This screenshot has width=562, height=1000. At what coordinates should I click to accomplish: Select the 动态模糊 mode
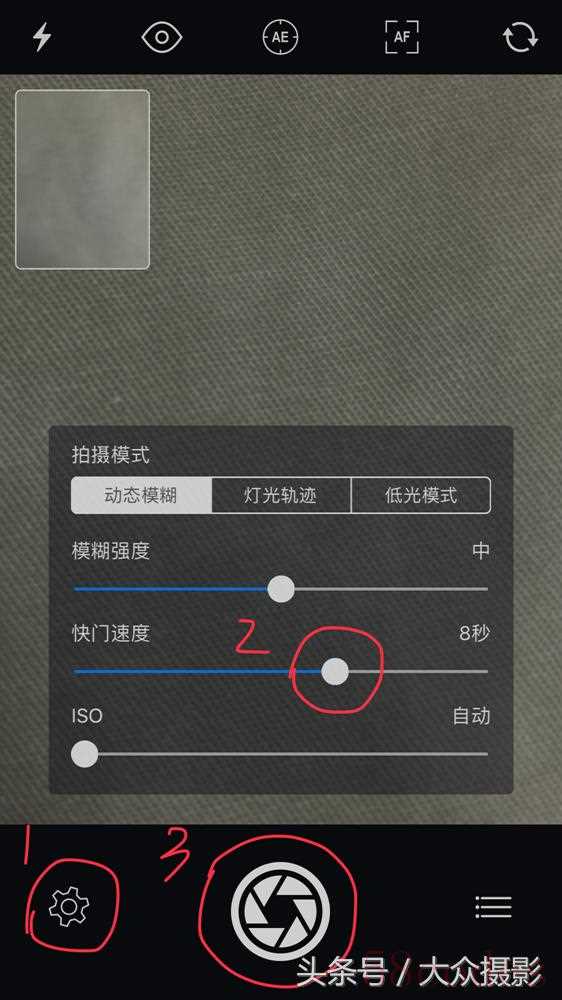pyautogui.click(x=141, y=495)
